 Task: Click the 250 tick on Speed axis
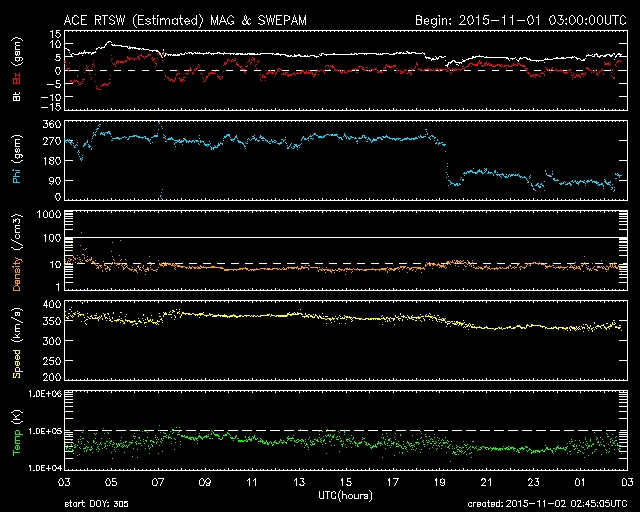(50, 359)
